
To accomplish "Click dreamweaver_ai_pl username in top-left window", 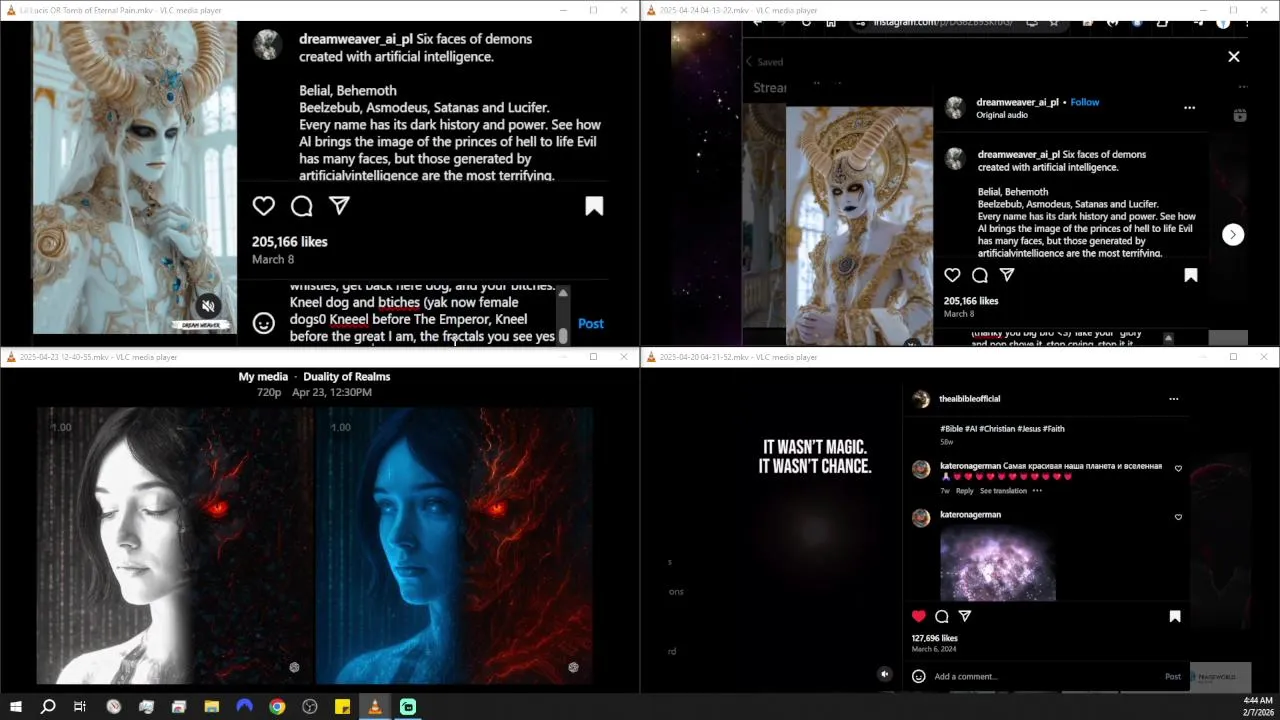I will point(356,39).
